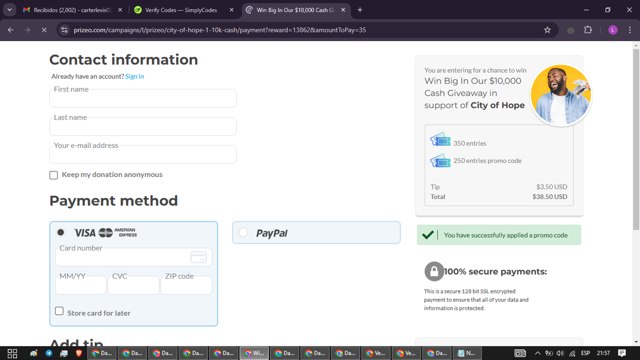This screenshot has width=640, height=360.
Task: Select the active 'Wi...' Chrome taskbar window
Action: click(x=254, y=353)
